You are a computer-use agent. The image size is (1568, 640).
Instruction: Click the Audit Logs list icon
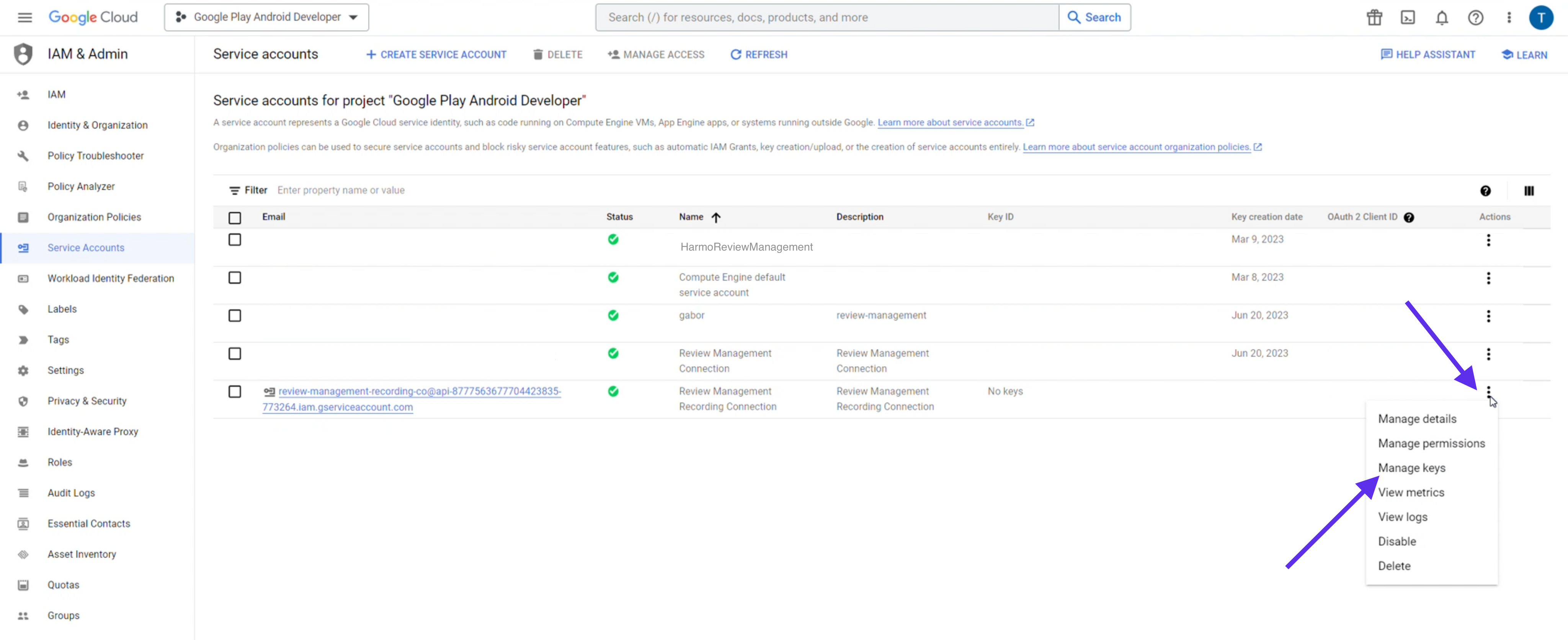click(23, 493)
